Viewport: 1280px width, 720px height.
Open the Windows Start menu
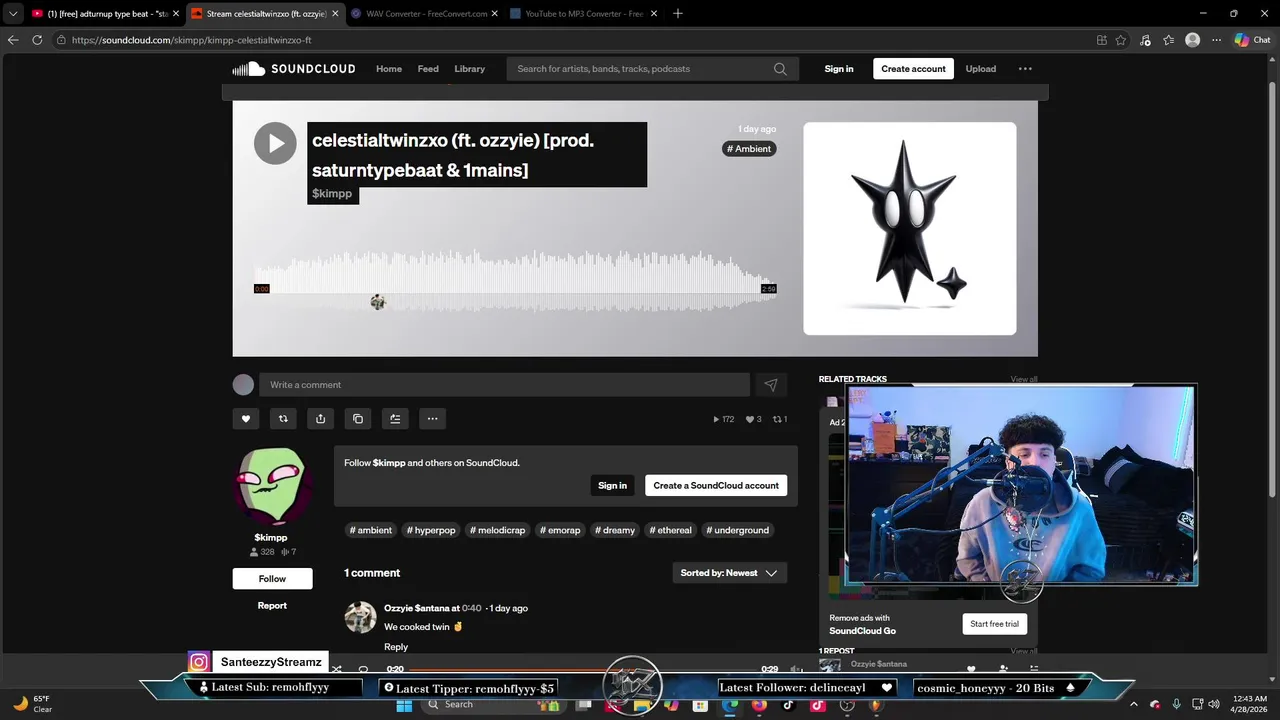coord(404,704)
